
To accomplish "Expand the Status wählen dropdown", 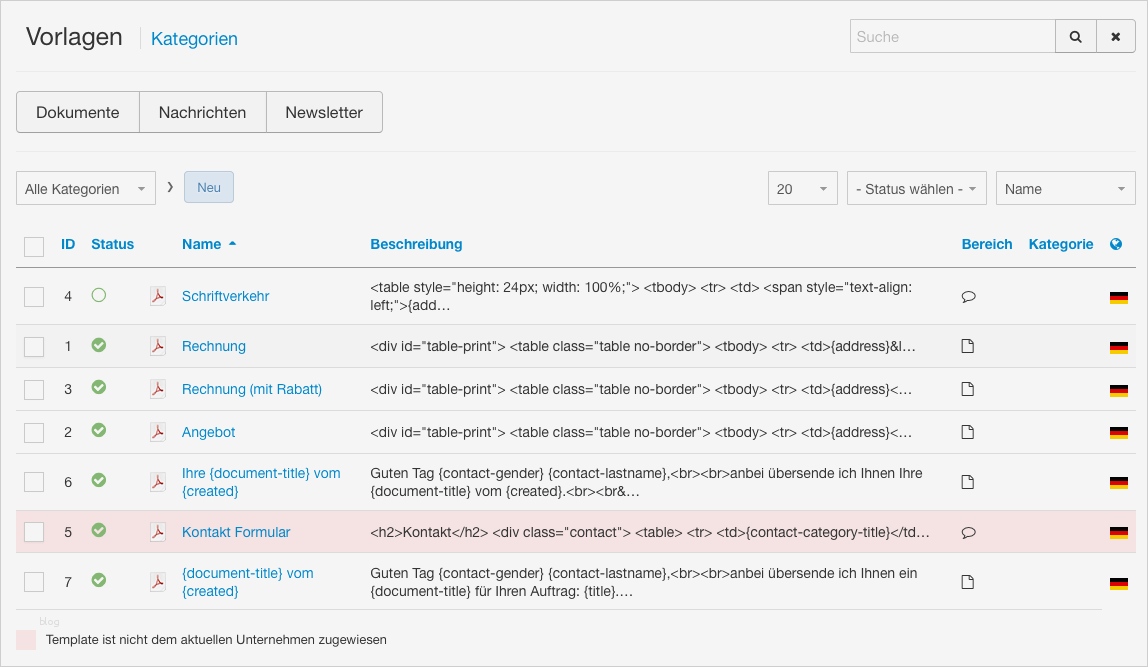I will pos(916,189).
